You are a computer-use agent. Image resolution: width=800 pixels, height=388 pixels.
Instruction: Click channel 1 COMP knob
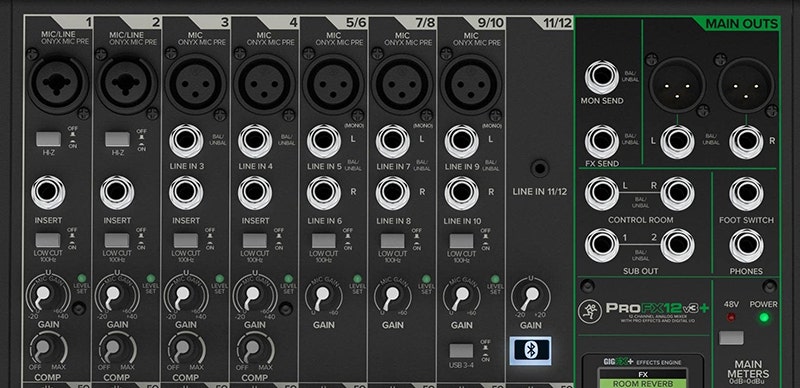43,349
